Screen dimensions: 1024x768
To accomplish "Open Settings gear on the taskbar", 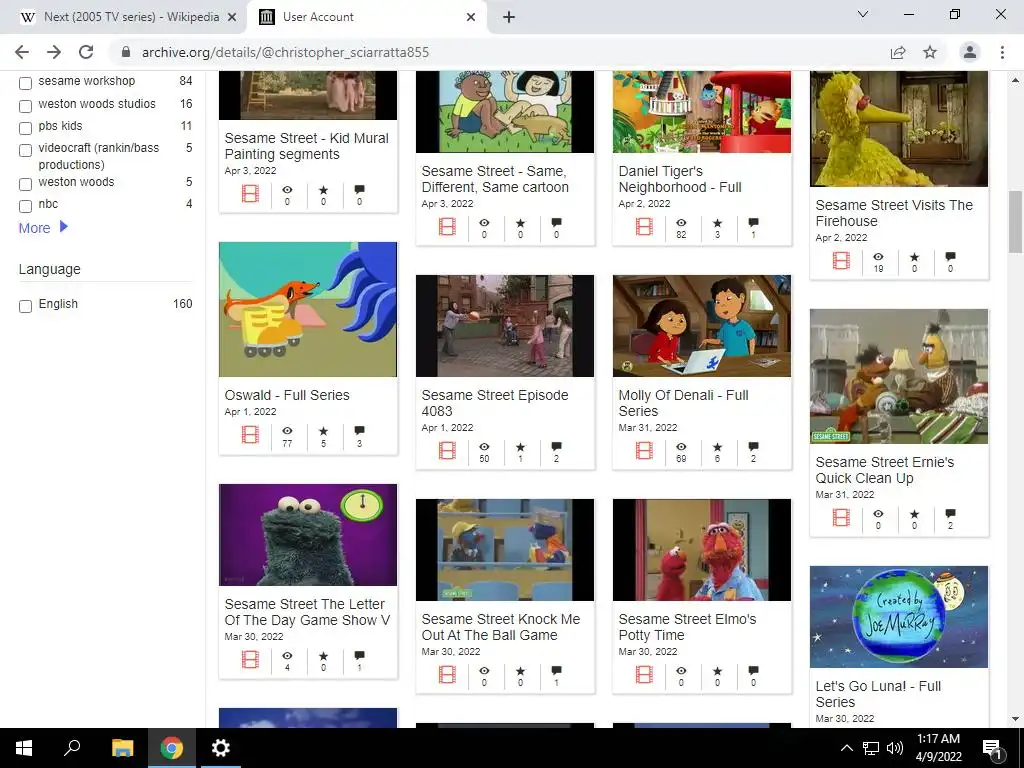I will 221,748.
